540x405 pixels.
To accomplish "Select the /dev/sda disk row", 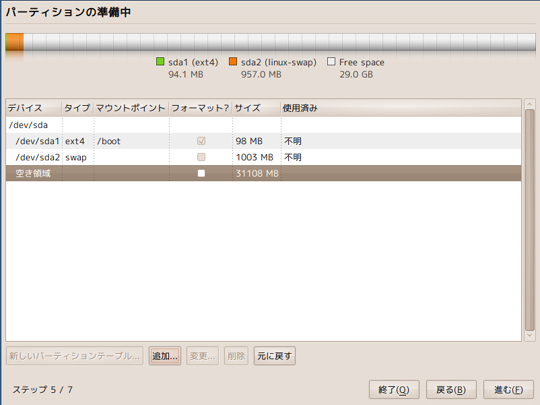I will tap(263, 125).
